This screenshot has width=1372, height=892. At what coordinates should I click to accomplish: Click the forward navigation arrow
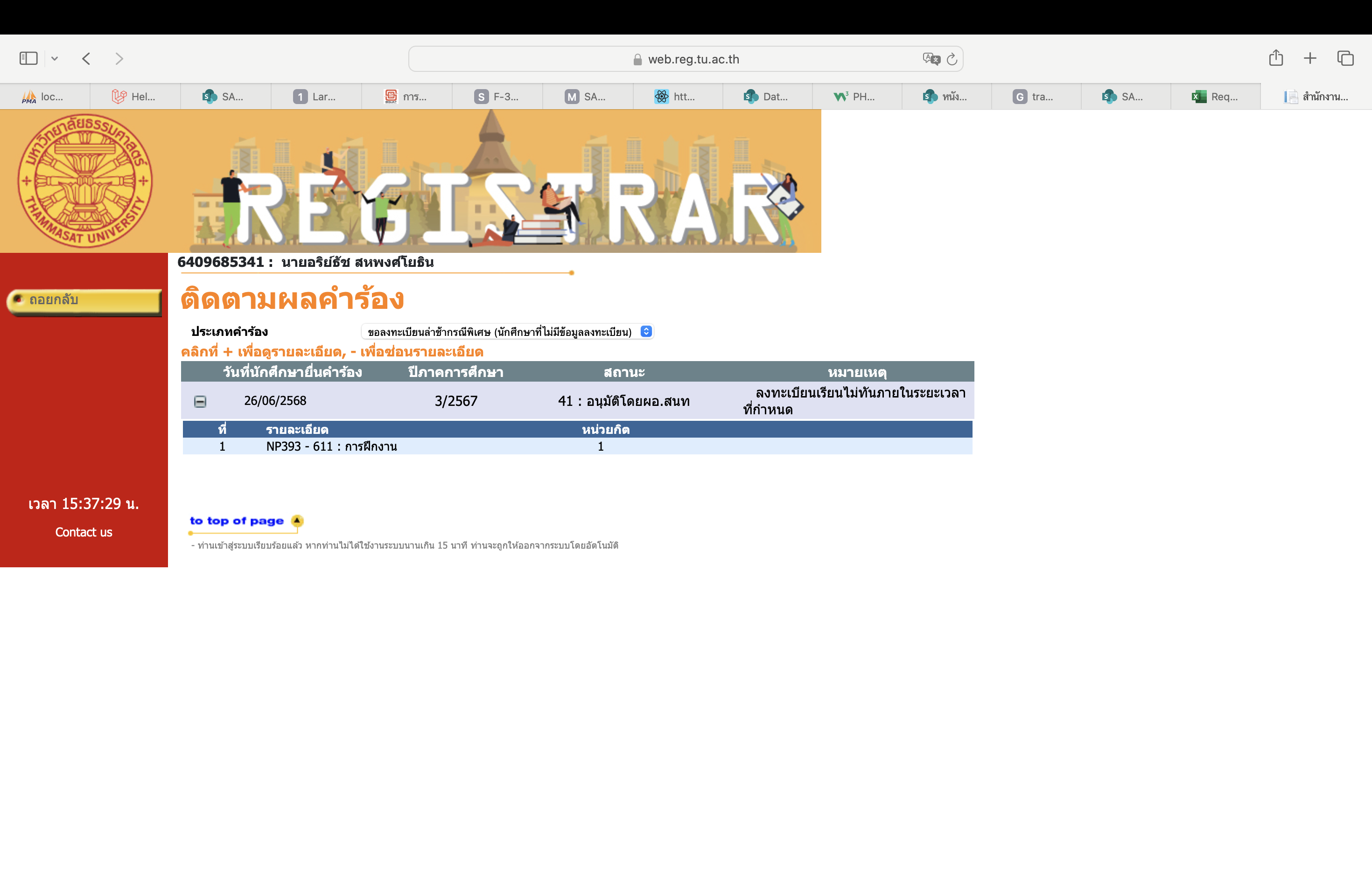[119, 58]
